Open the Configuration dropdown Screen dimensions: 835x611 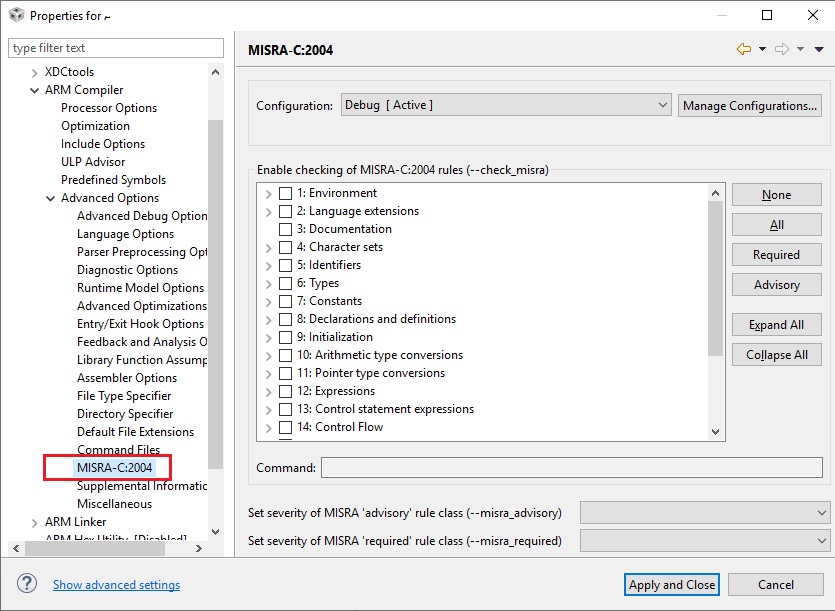click(506, 105)
